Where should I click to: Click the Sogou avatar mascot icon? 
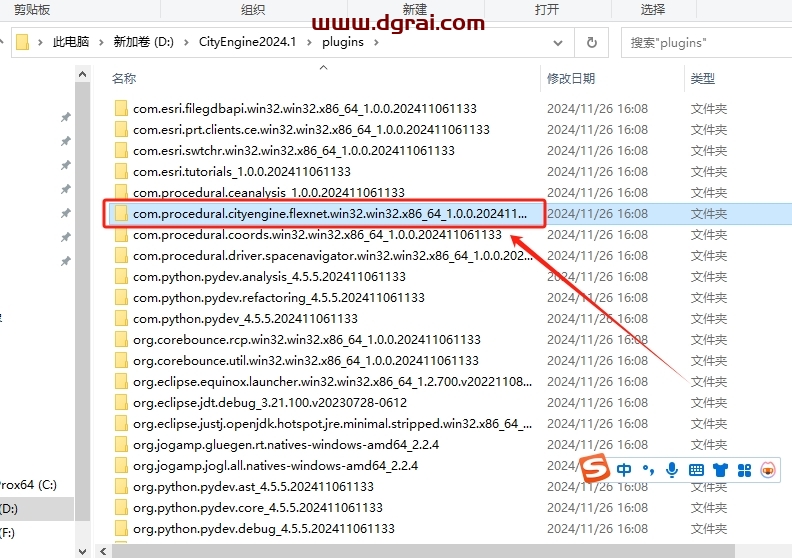click(x=768, y=469)
